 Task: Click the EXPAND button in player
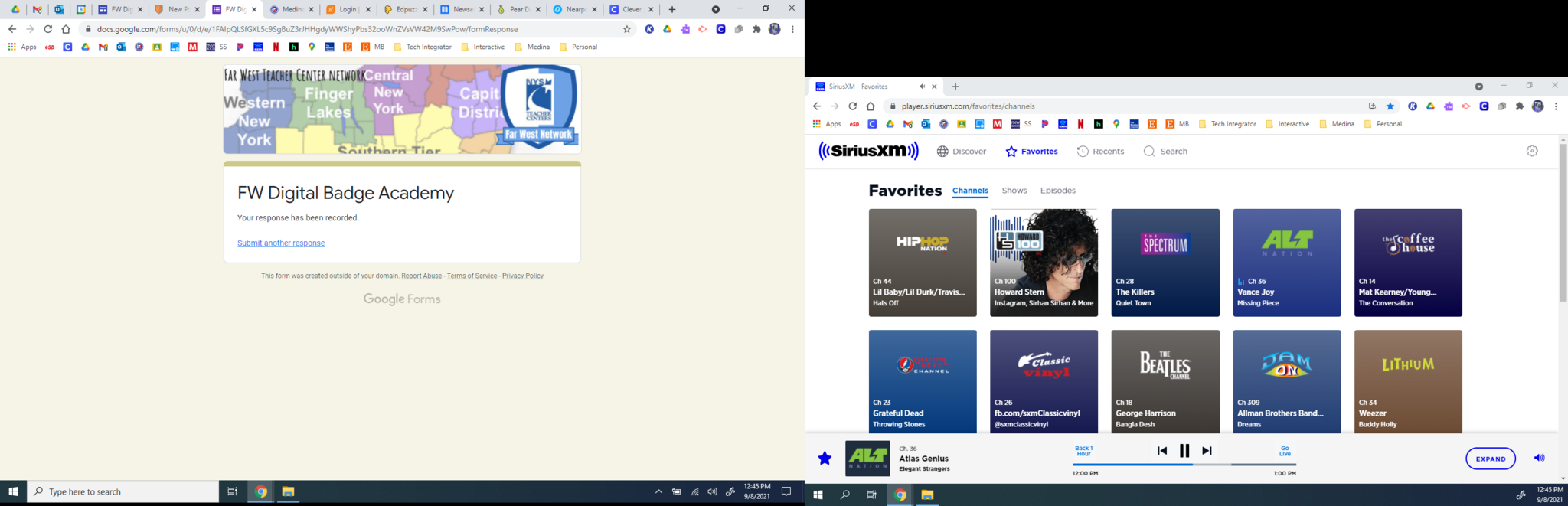click(1490, 459)
